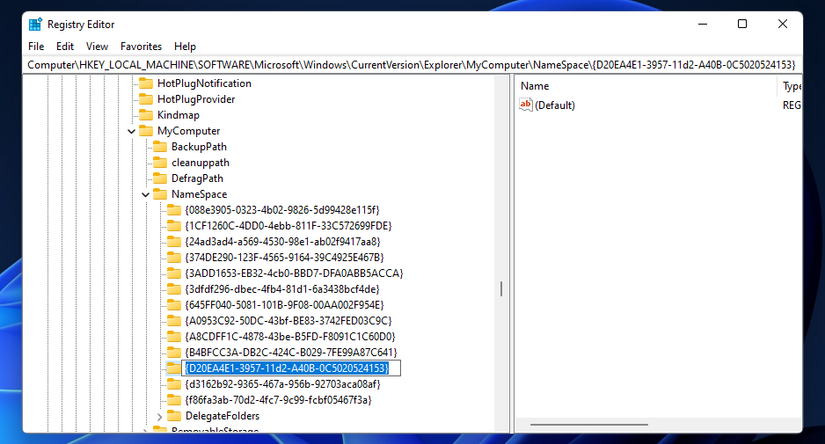Click the Type column header
The height and width of the screenshot is (444, 825).
[x=790, y=86]
